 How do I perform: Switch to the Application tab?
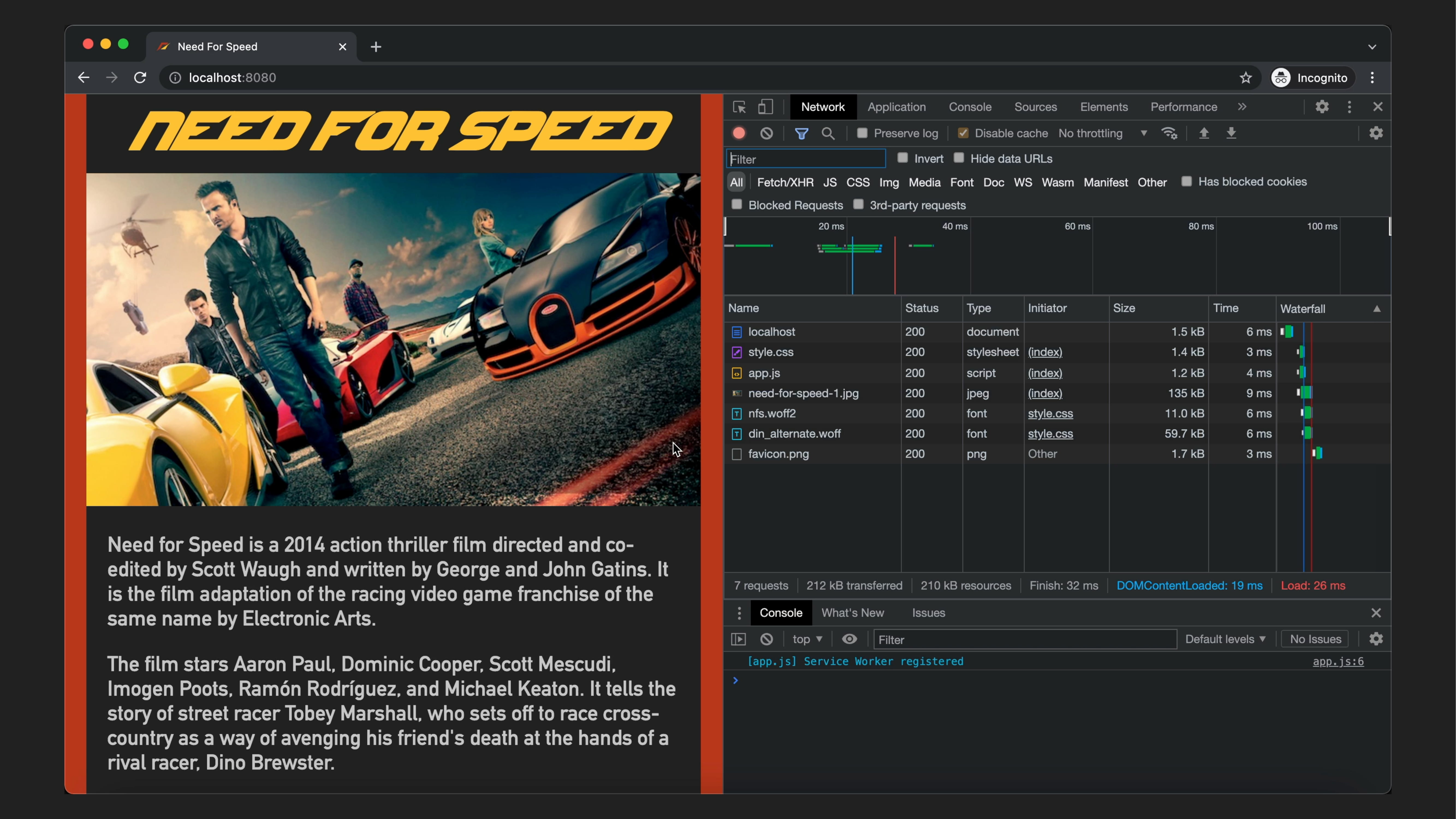click(x=896, y=107)
